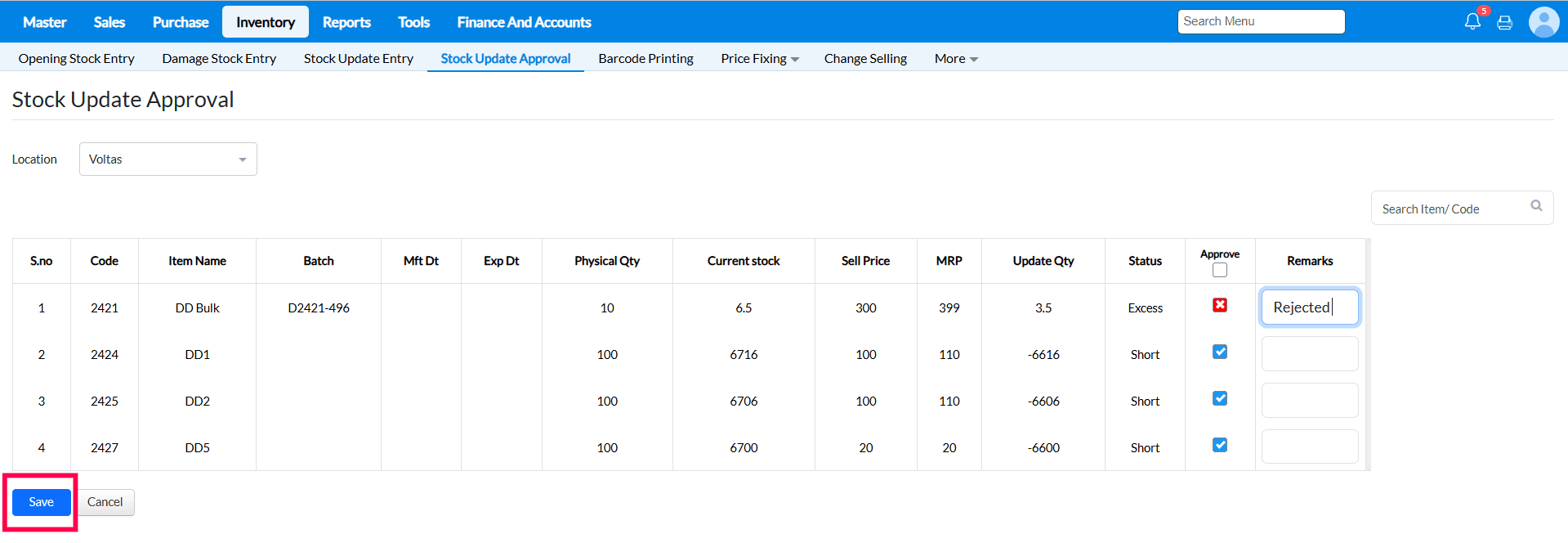Expand the Price Fixing submenu
The height and width of the screenshot is (543, 1568).
coord(759,59)
